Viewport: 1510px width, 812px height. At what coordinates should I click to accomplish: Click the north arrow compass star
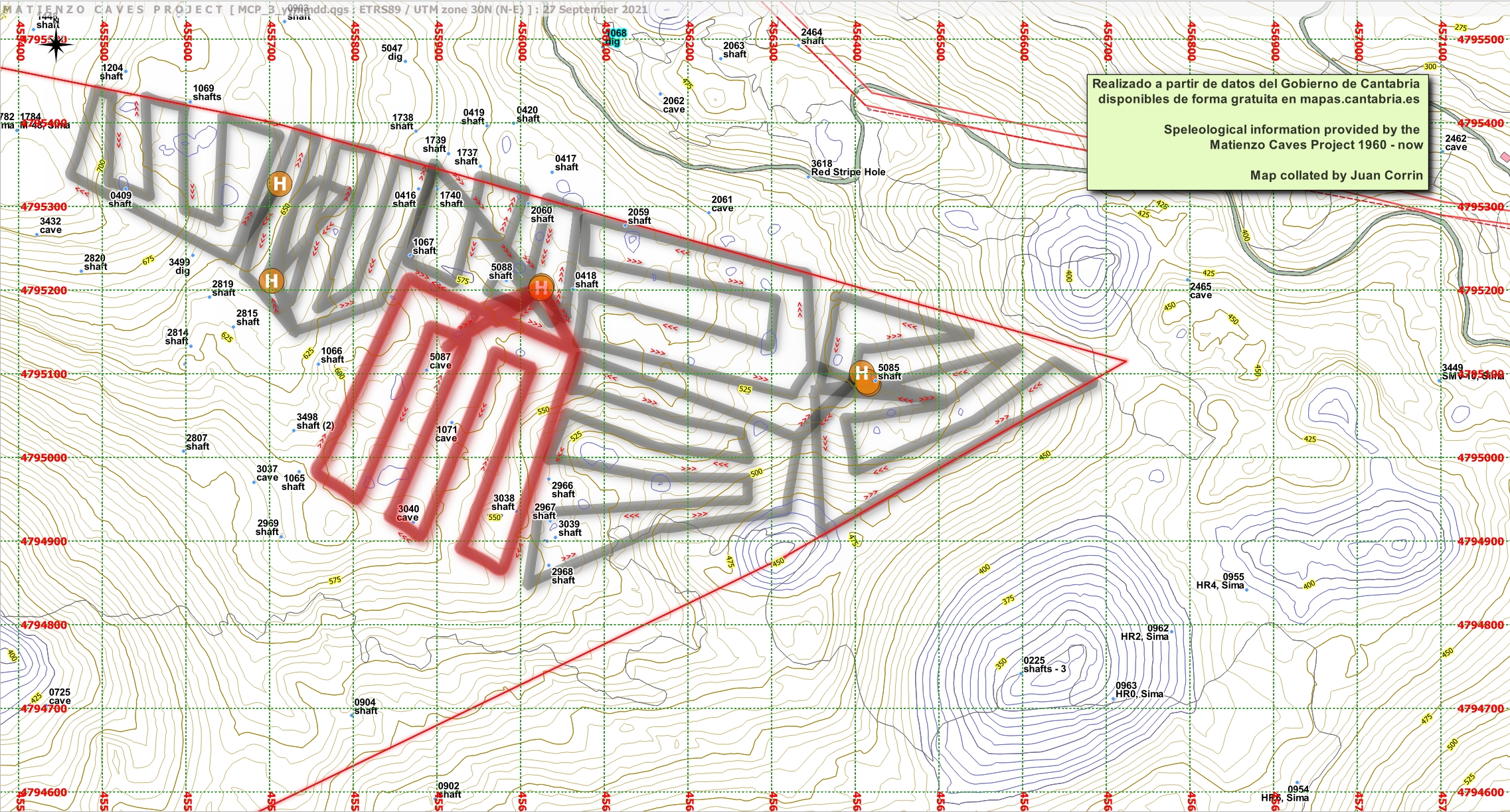pos(56,44)
